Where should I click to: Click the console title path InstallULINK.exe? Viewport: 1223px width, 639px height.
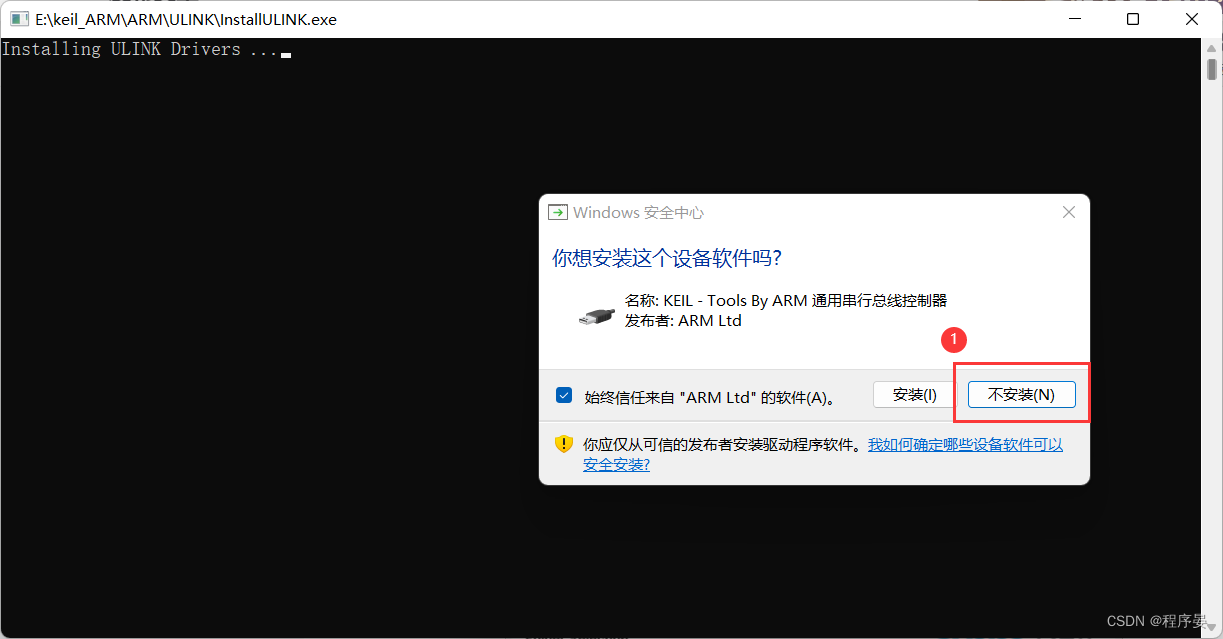tap(186, 19)
